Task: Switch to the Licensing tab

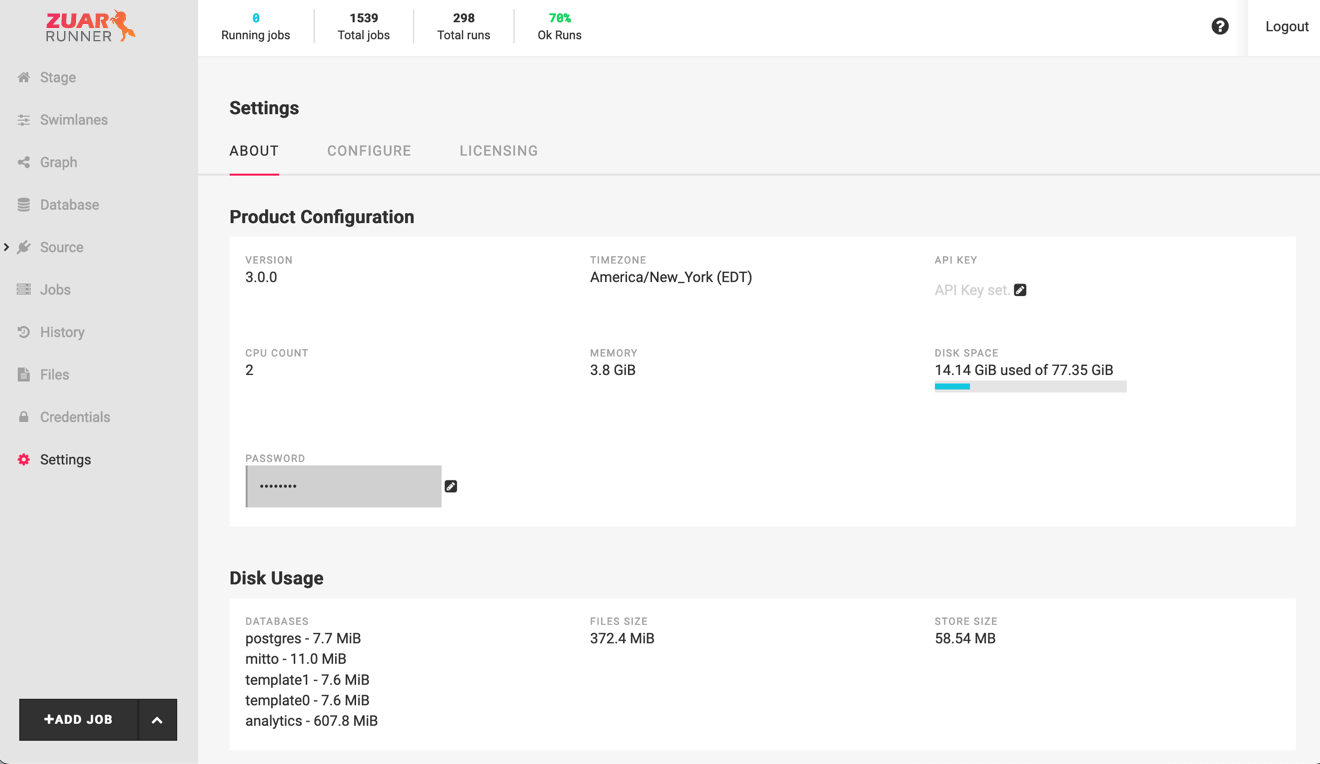Action: click(x=499, y=151)
